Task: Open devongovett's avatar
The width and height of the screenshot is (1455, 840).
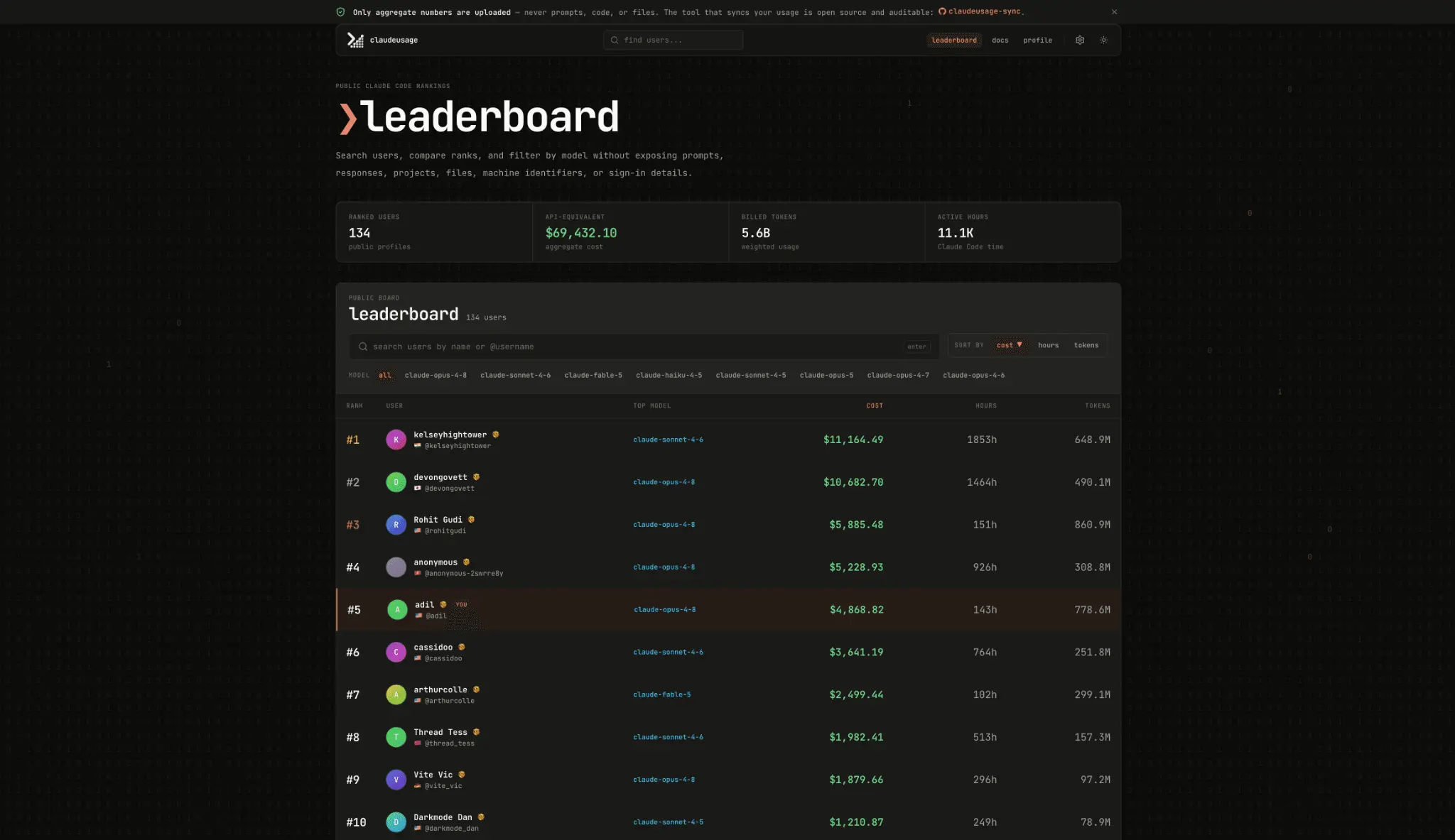Action: pyautogui.click(x=396, y=482)
